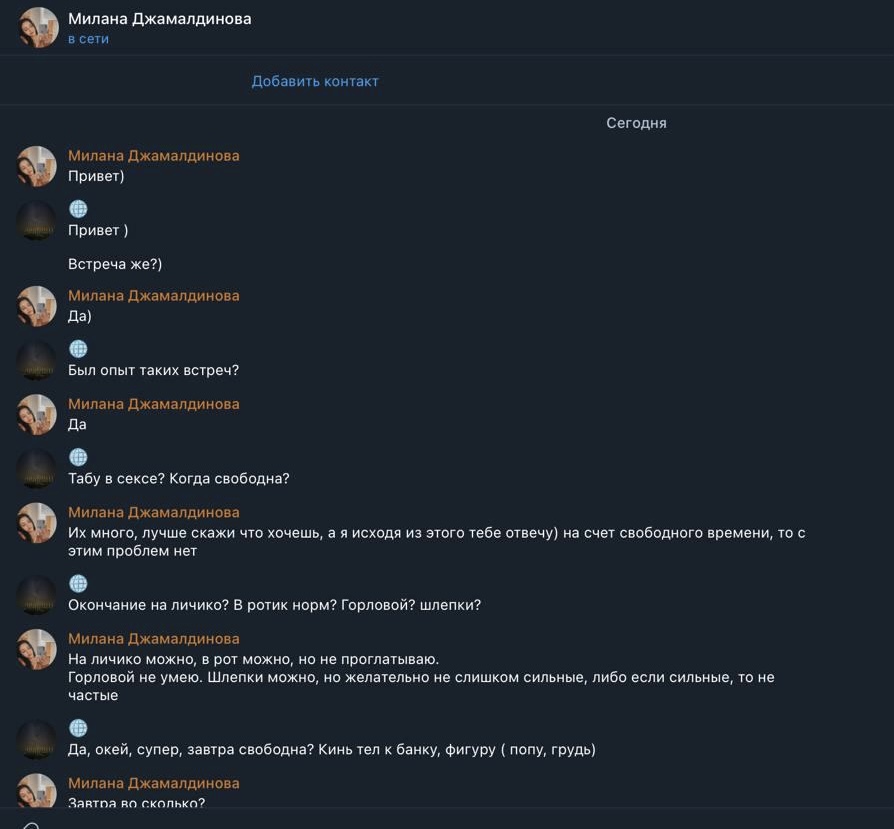Open the dark avatar beside "Да, окей, супер" message

(x=37, y=739)
